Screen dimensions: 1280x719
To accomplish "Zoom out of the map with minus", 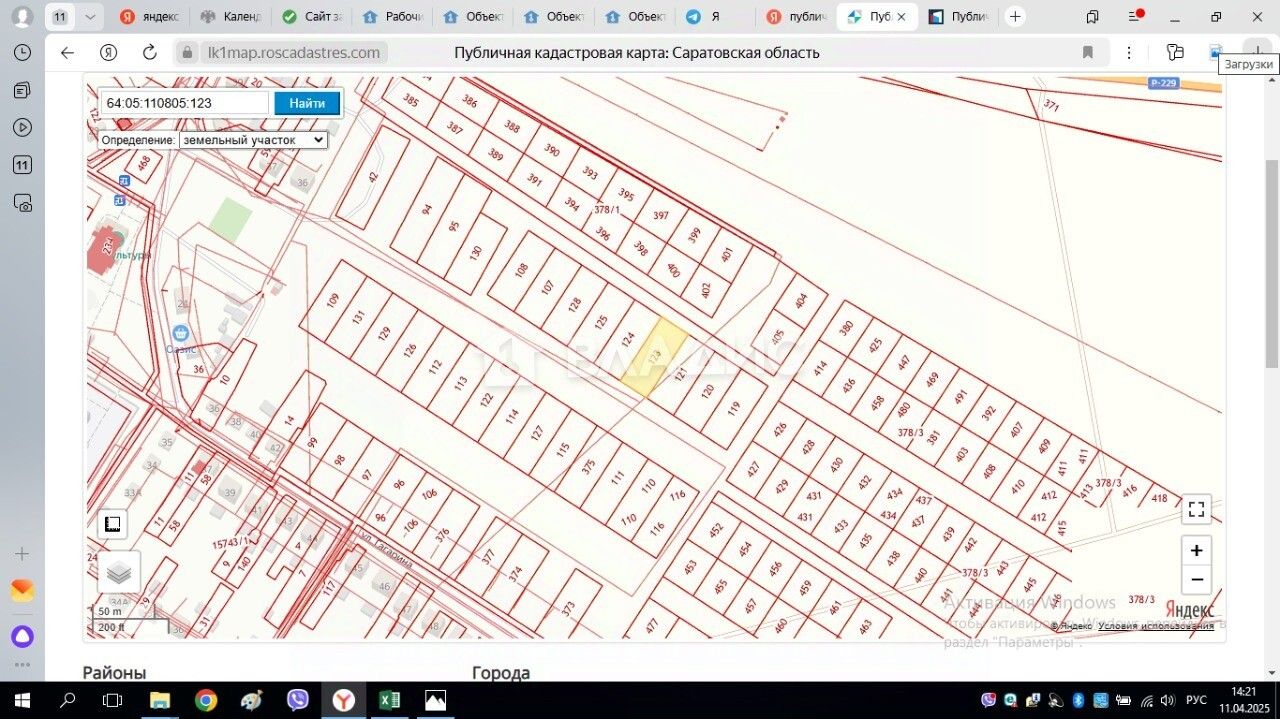I will point(1196,579).
